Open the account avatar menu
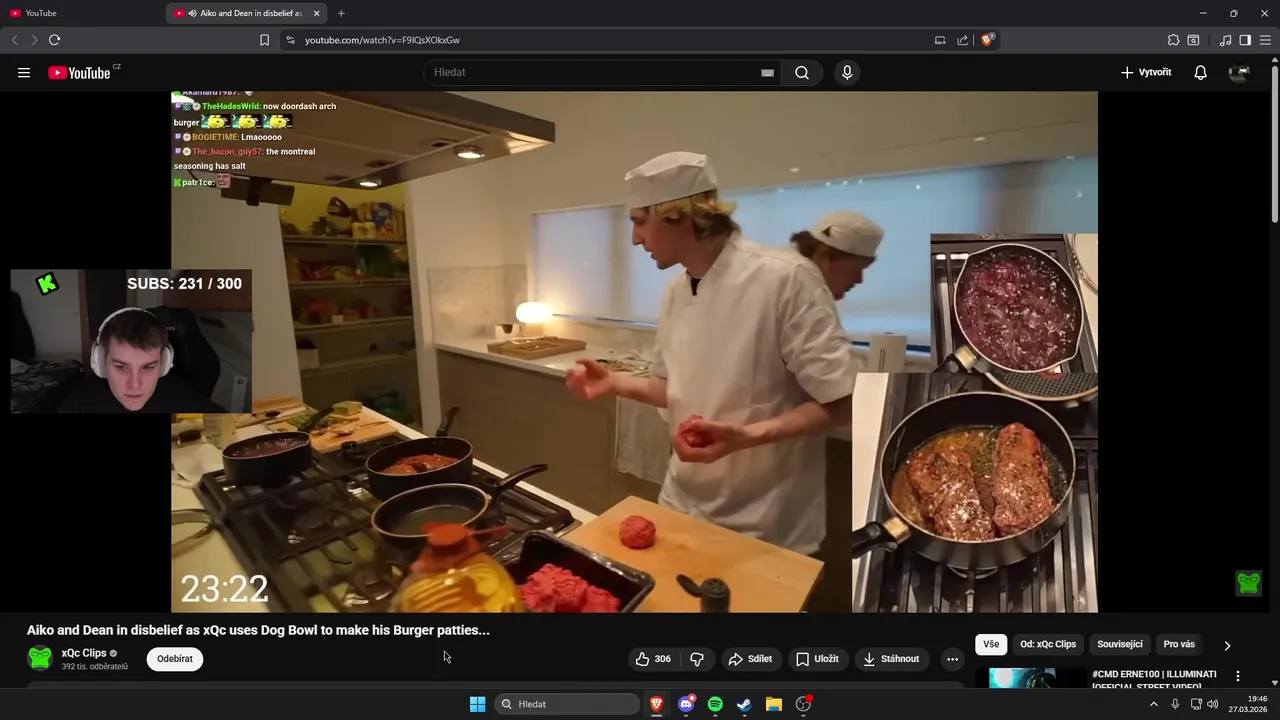This screenshot has width=1280, height=720. (x=1239, y=72)
